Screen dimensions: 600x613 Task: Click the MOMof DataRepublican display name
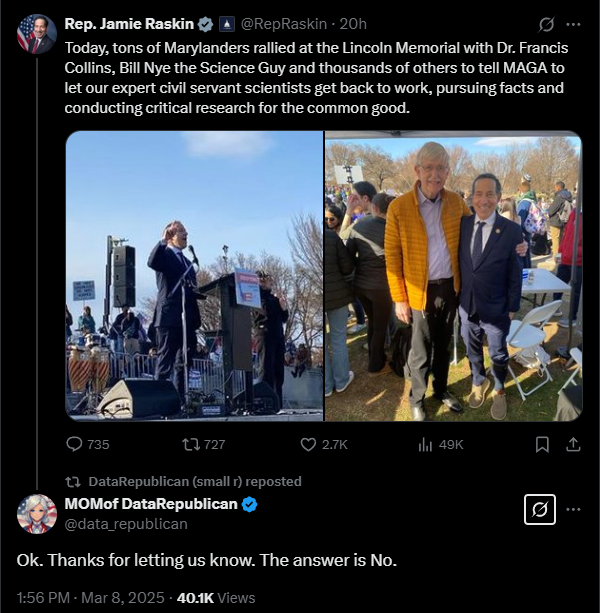(151, 504)
